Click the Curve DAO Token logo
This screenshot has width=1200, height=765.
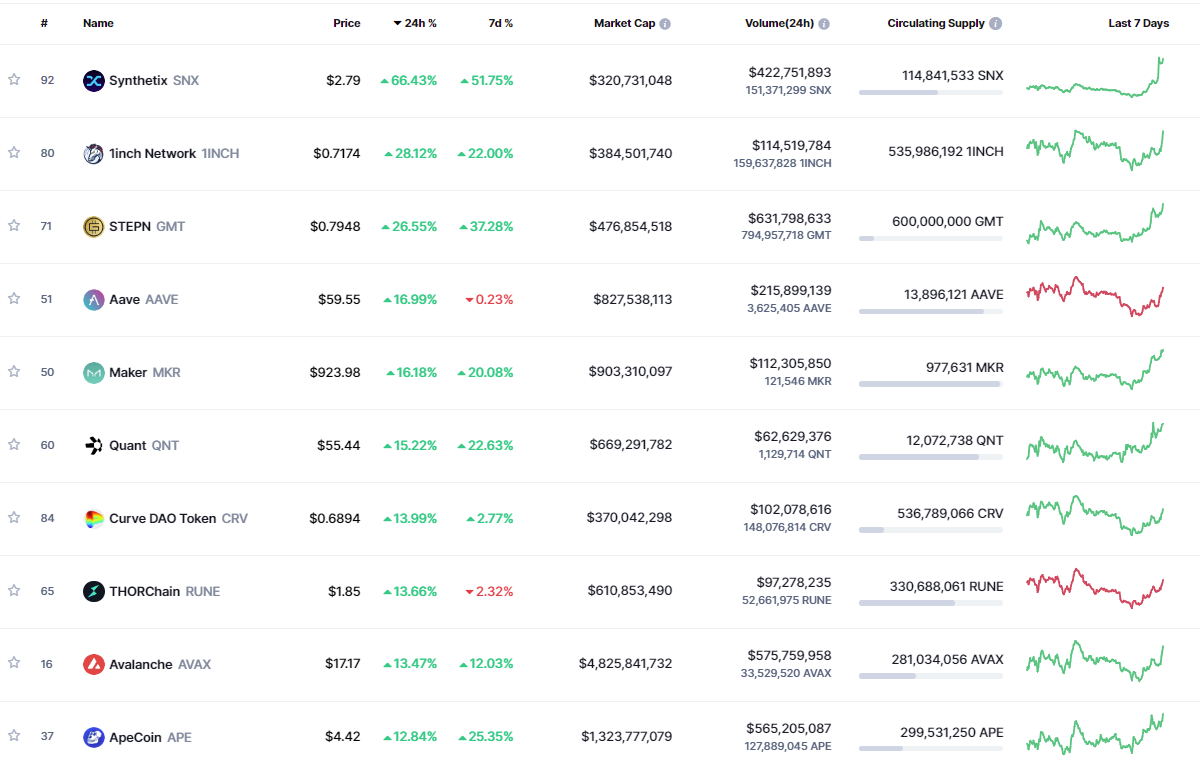click(93, 518)
